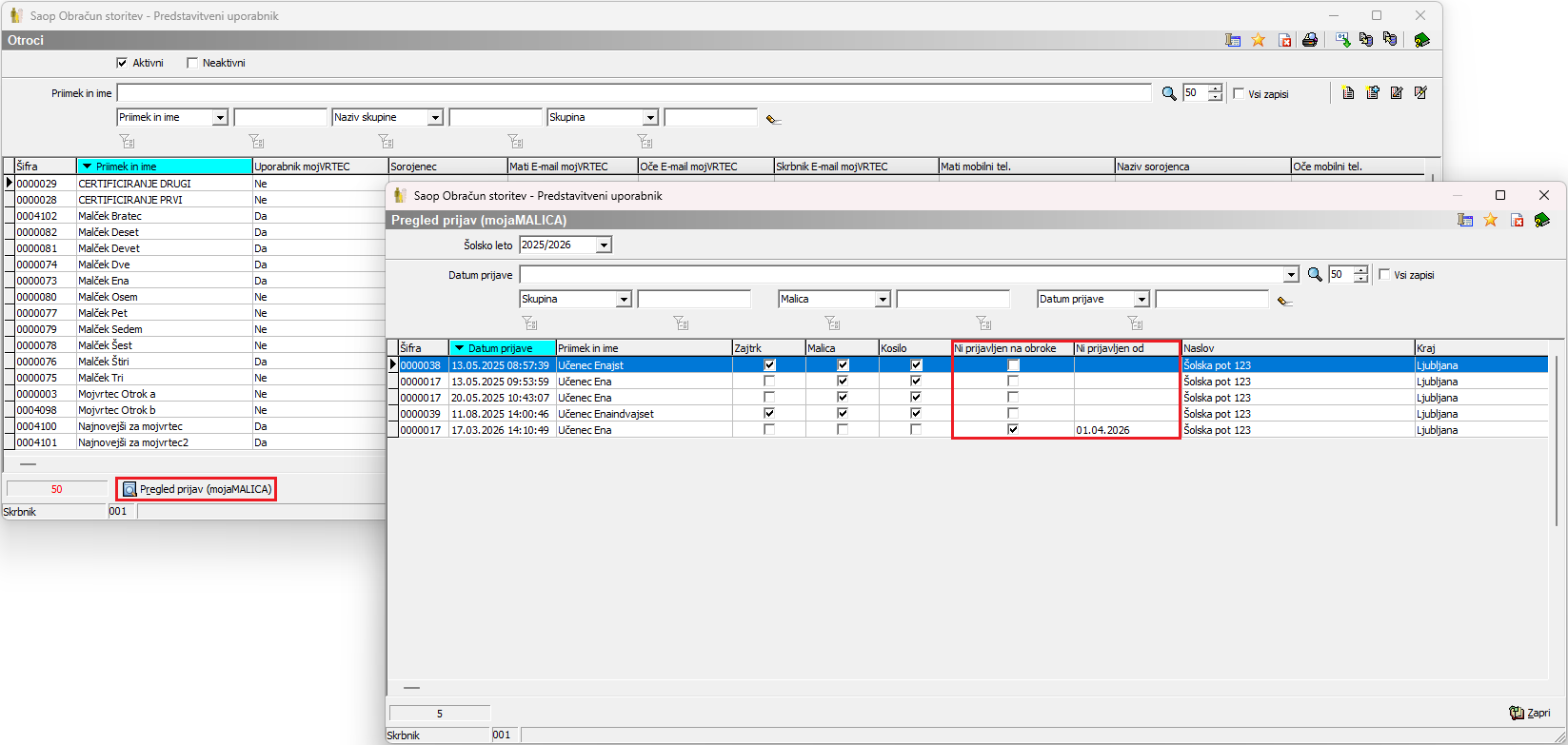Click the database copy icon left of the help book in Otroci
Viewport: 1568px width, 745px height.
1390,40
